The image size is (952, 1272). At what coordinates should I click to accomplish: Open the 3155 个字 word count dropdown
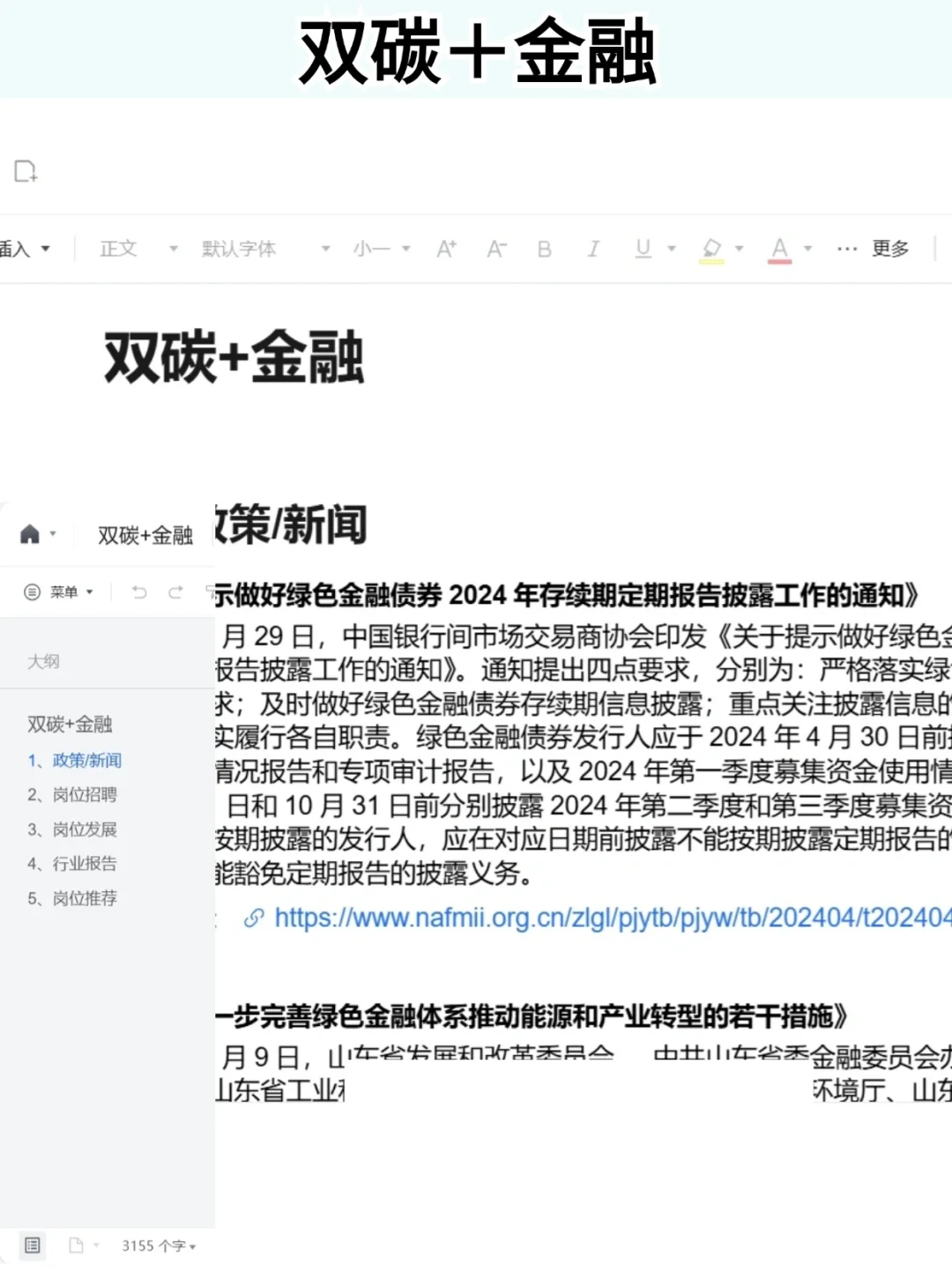pyautogui.click(x=159, y=1246)
